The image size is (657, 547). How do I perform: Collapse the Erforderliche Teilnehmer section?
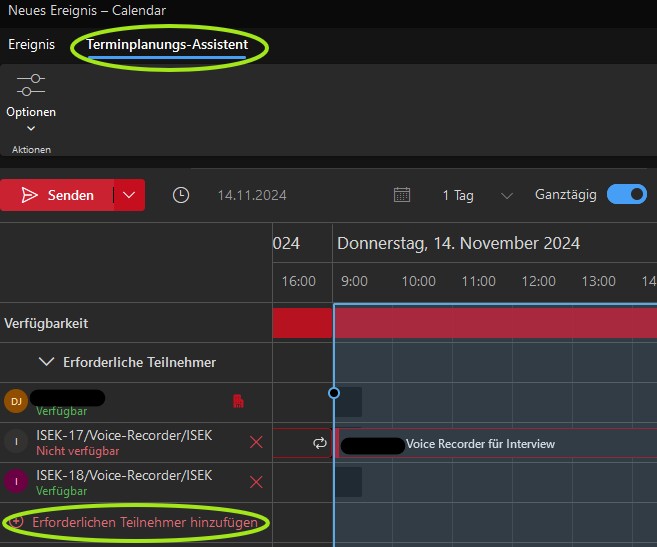[45, 362]
